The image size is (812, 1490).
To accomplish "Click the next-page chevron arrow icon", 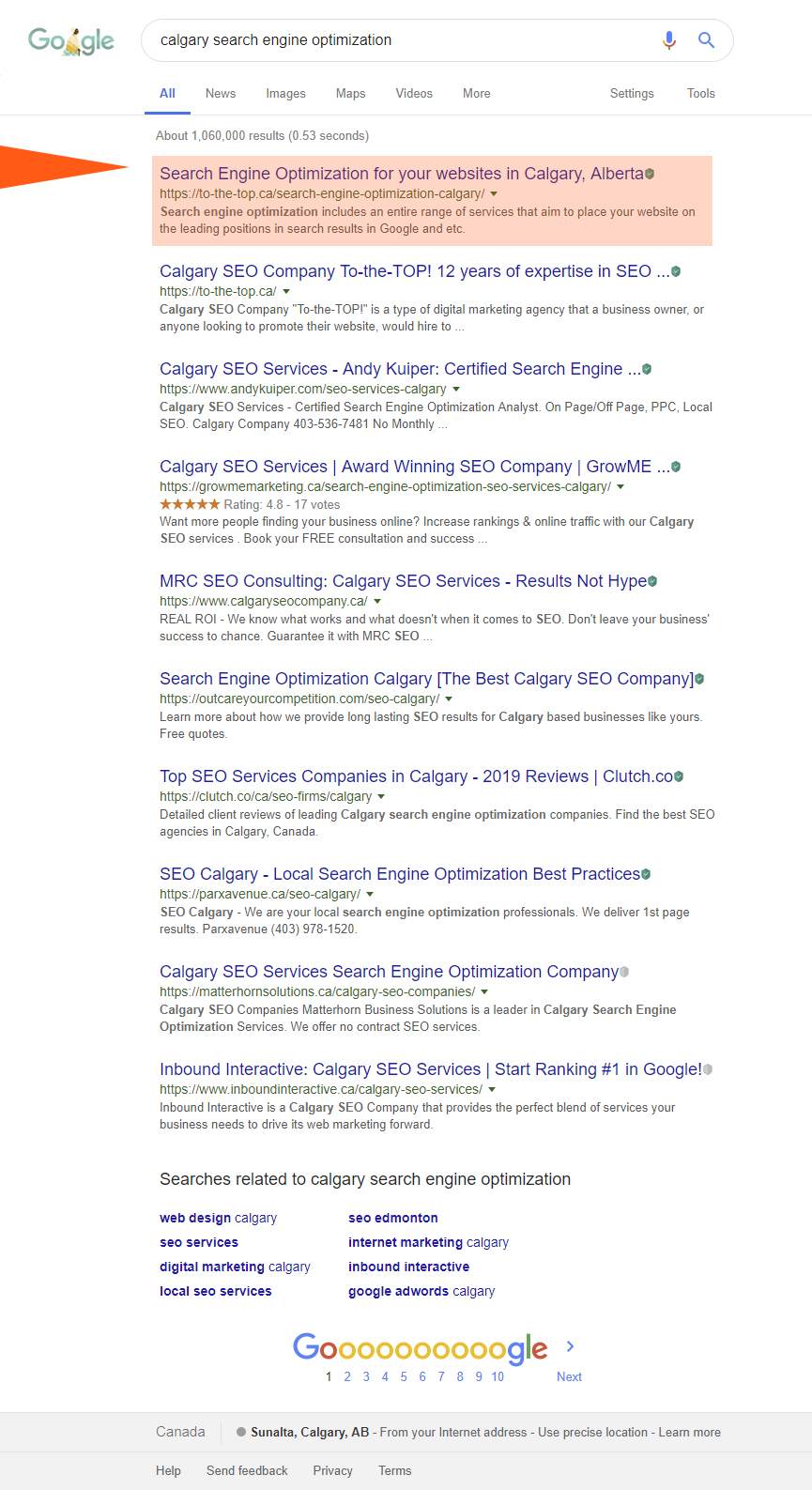I will [x=570, y=1346].
